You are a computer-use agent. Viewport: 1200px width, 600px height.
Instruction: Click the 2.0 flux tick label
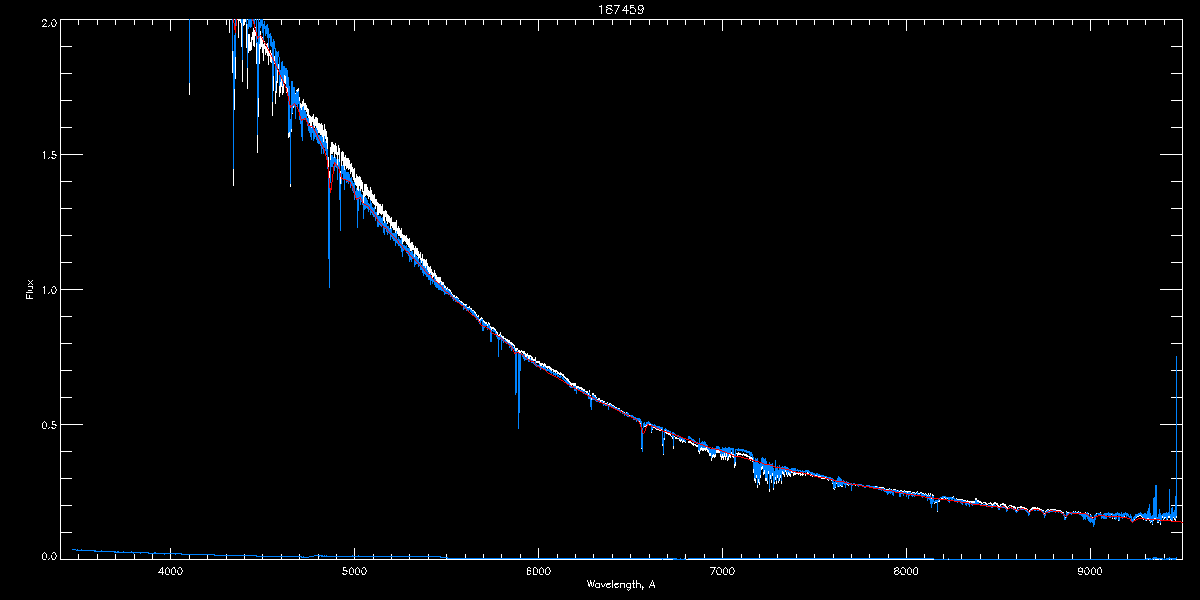tap(47, 22)
